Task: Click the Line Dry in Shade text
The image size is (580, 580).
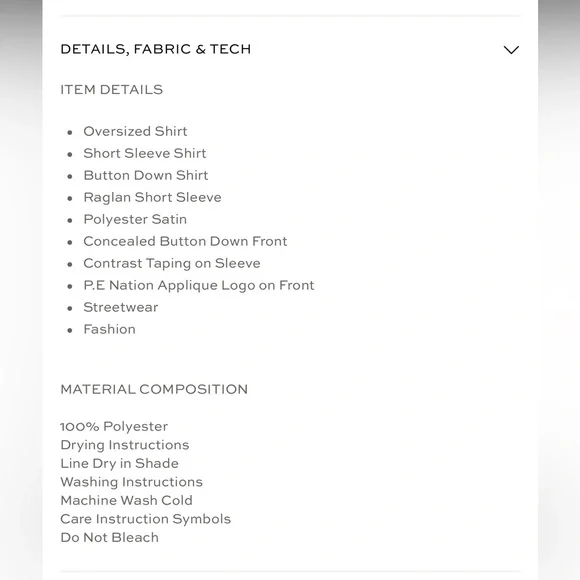Action: tap(120, 463)
